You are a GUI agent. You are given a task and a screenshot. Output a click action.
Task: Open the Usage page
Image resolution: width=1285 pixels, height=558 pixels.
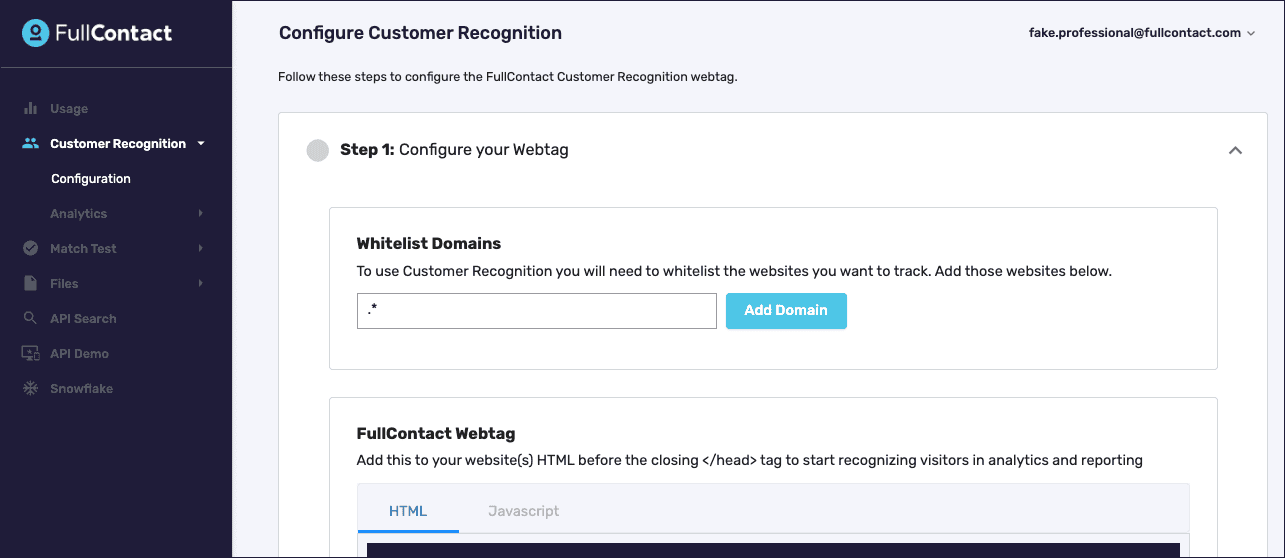(69, 109)
